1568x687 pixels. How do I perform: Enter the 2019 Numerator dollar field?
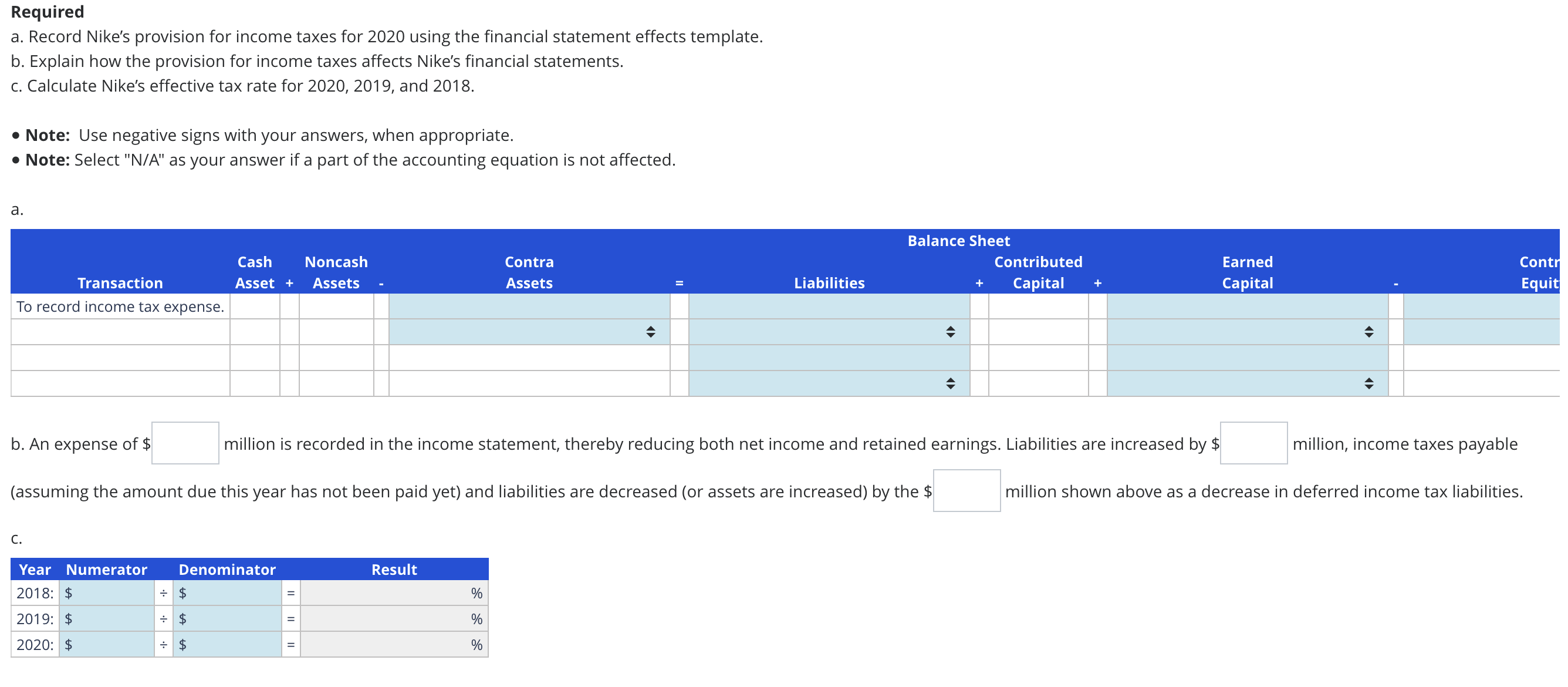point(107,618)
